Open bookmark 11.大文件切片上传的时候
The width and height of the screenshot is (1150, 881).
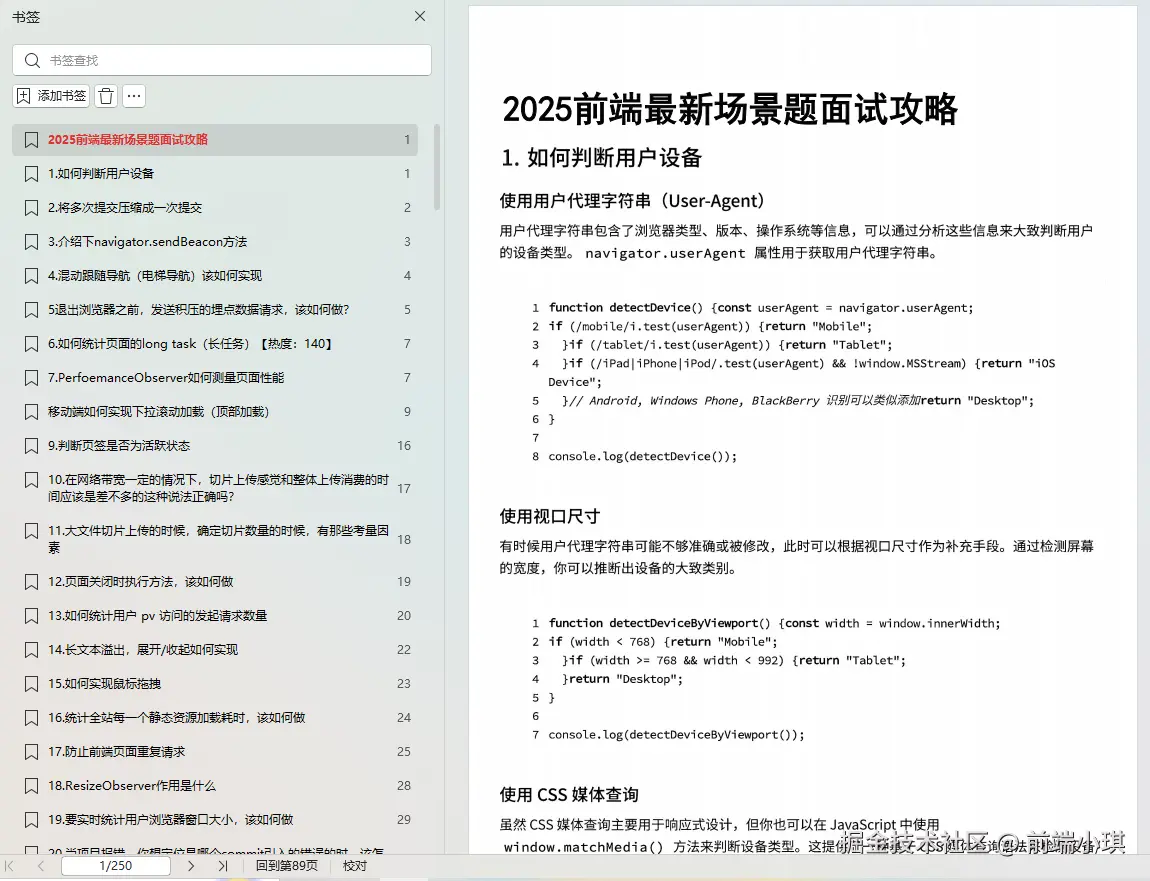[x=215, y=539]
